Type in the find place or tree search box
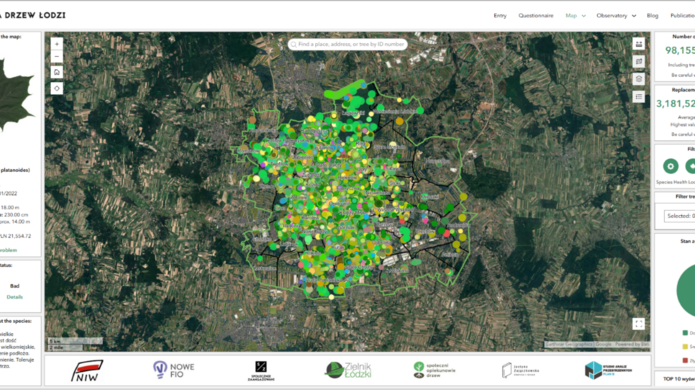Viewport: 695px width, 391px height. (348, 44)
